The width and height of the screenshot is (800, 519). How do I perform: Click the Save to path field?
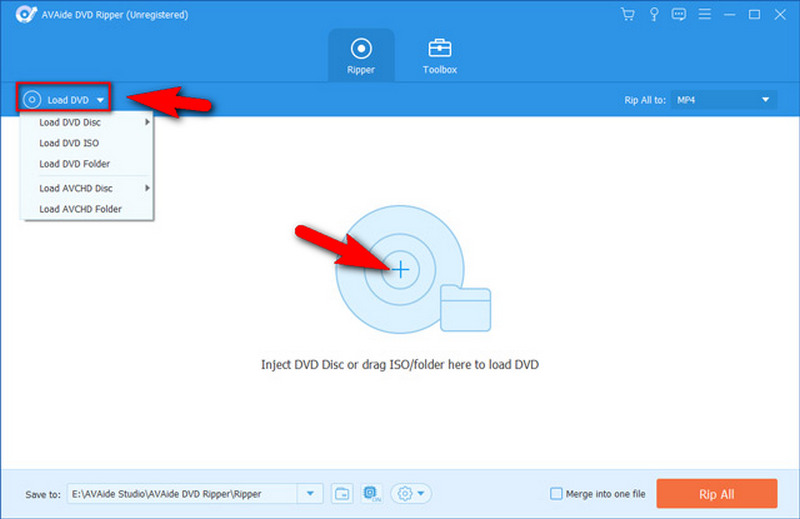point(182,493)
